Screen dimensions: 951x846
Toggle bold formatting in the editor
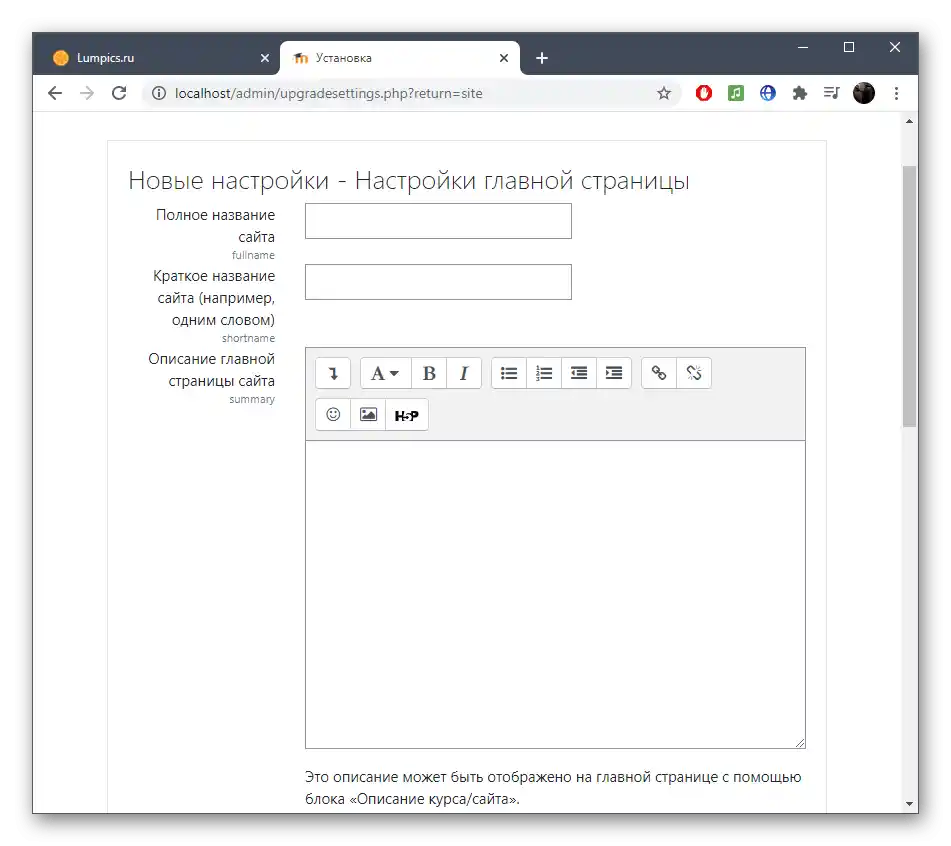tap(429, 373)
